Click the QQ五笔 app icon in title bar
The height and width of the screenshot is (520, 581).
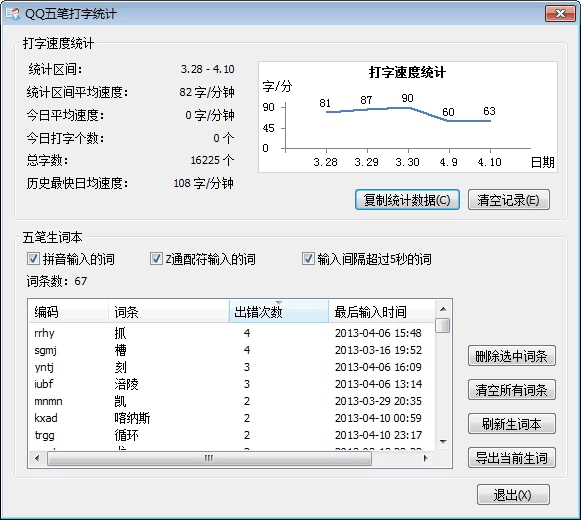click(13, 14)
